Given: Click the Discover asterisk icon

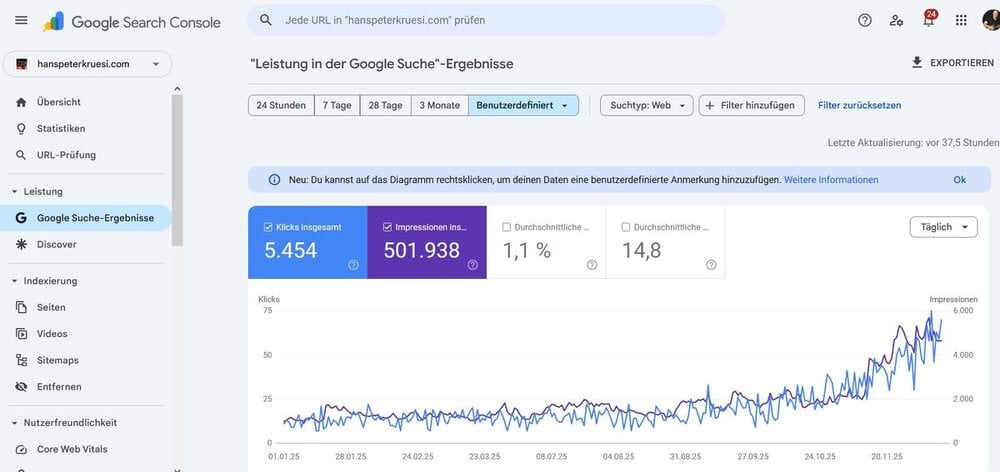Looking at the screenshot, I should (x=21, y=244).
